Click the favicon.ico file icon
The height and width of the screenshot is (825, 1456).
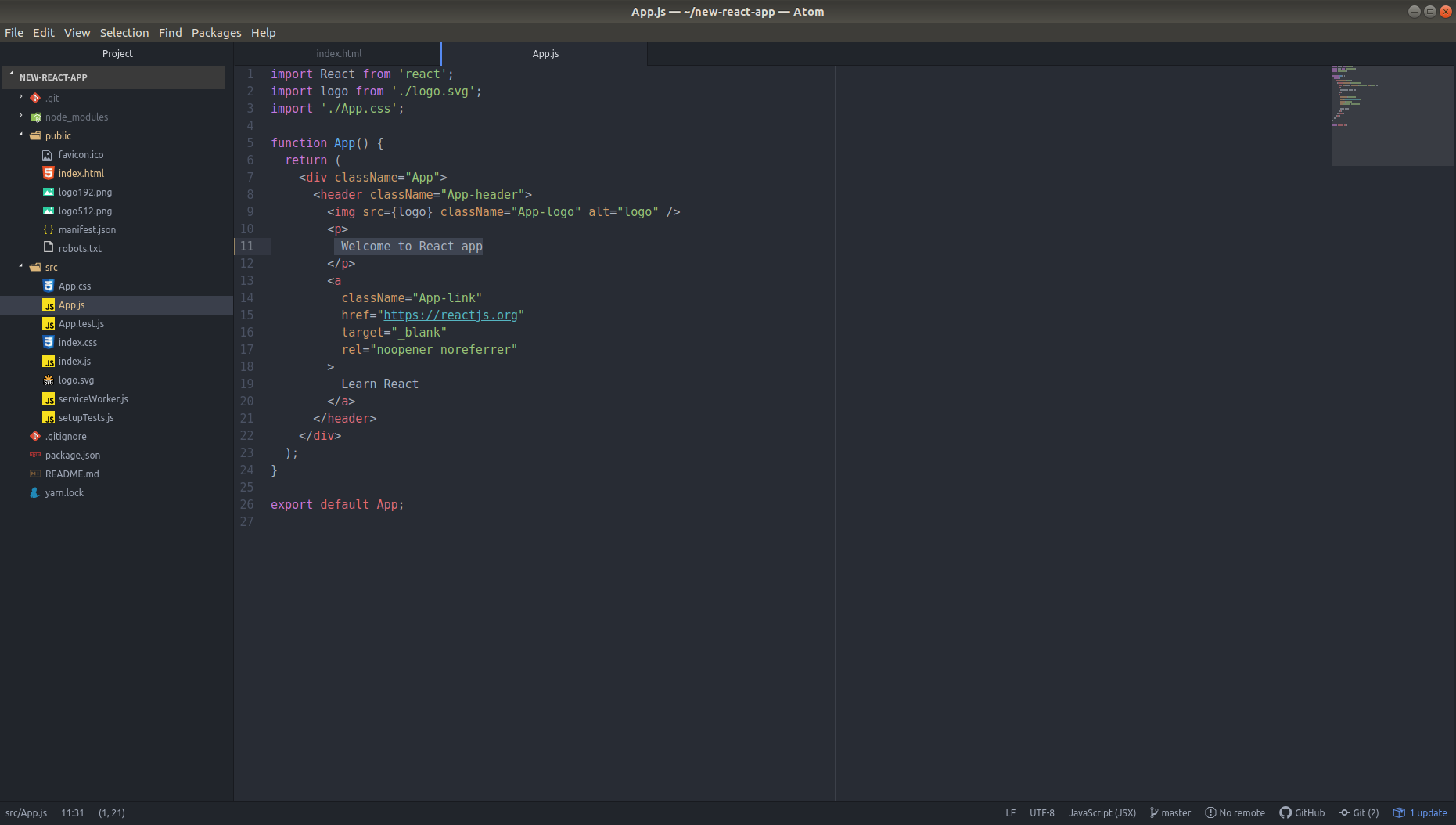pos(48,154)
